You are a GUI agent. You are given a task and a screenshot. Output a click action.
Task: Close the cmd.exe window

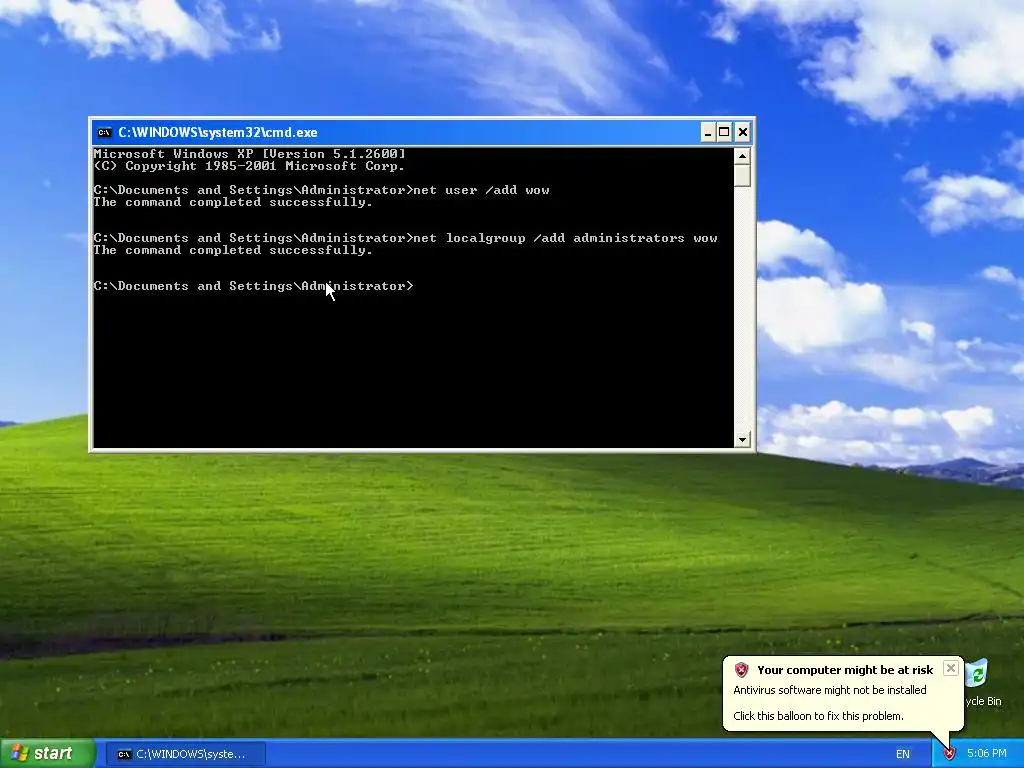pos(743,133)
